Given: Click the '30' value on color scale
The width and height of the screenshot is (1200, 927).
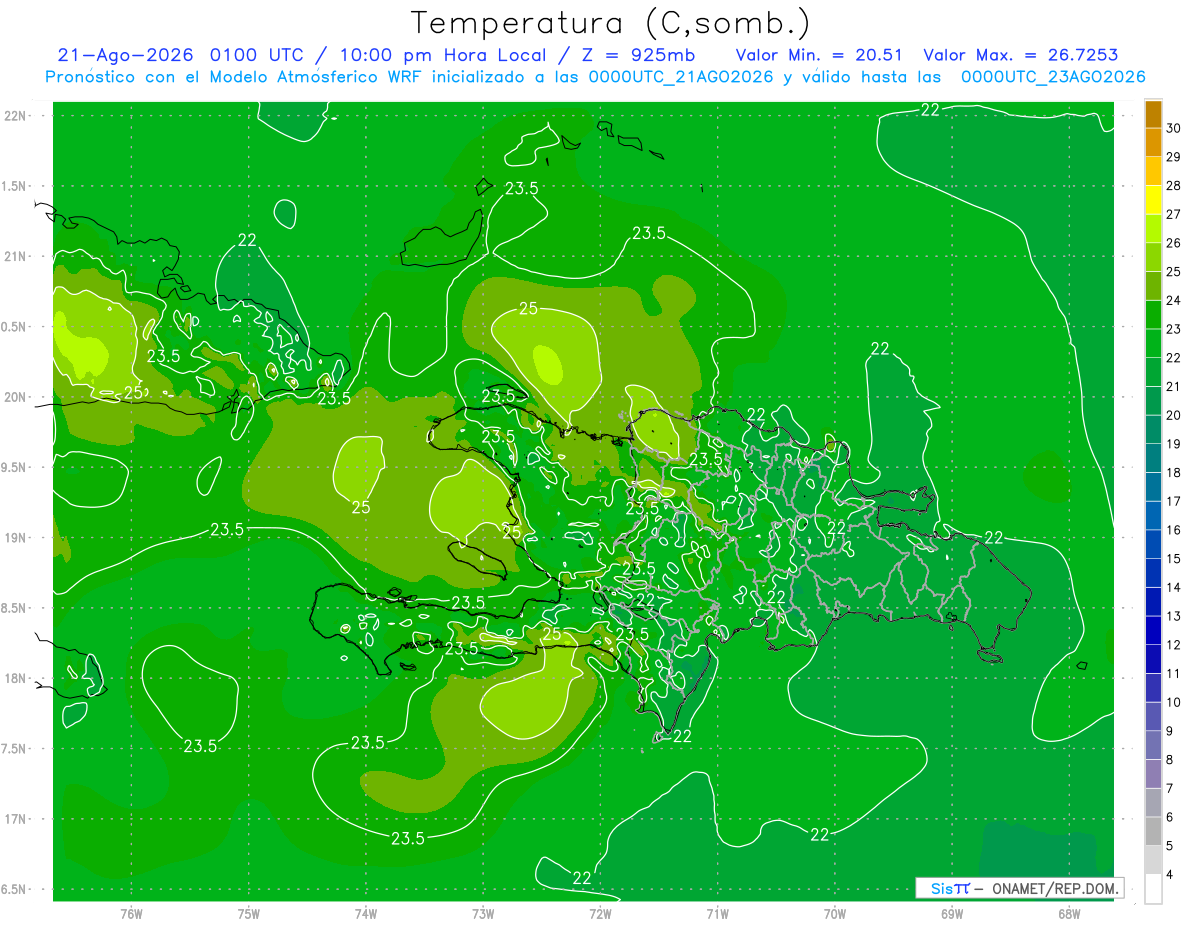Looking at the screenshot, I should click(x=1175, y=129).
